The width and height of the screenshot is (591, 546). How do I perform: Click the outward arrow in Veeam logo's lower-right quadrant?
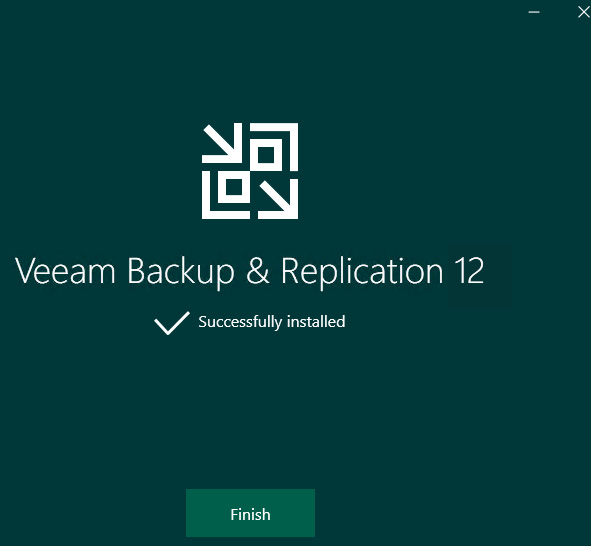point(278,199)
